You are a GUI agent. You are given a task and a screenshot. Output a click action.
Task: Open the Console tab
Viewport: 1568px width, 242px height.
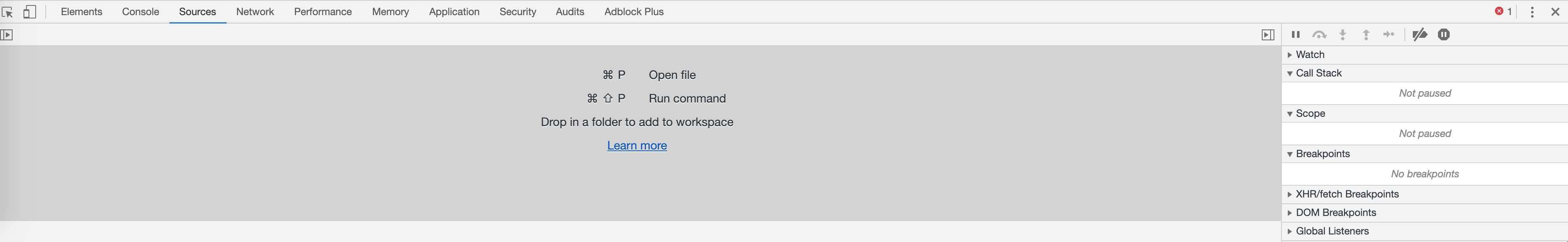tap(141, 12)
